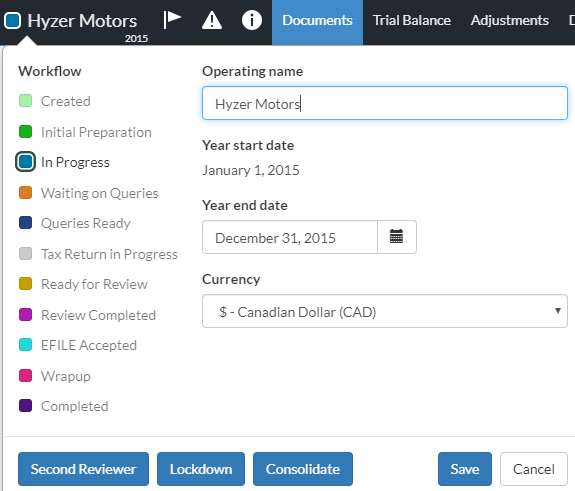Image resolution: width=575 pixels, height=491 pixels.
Task: Select the Initial Preparation green square
Action: [x=25, y=132]
